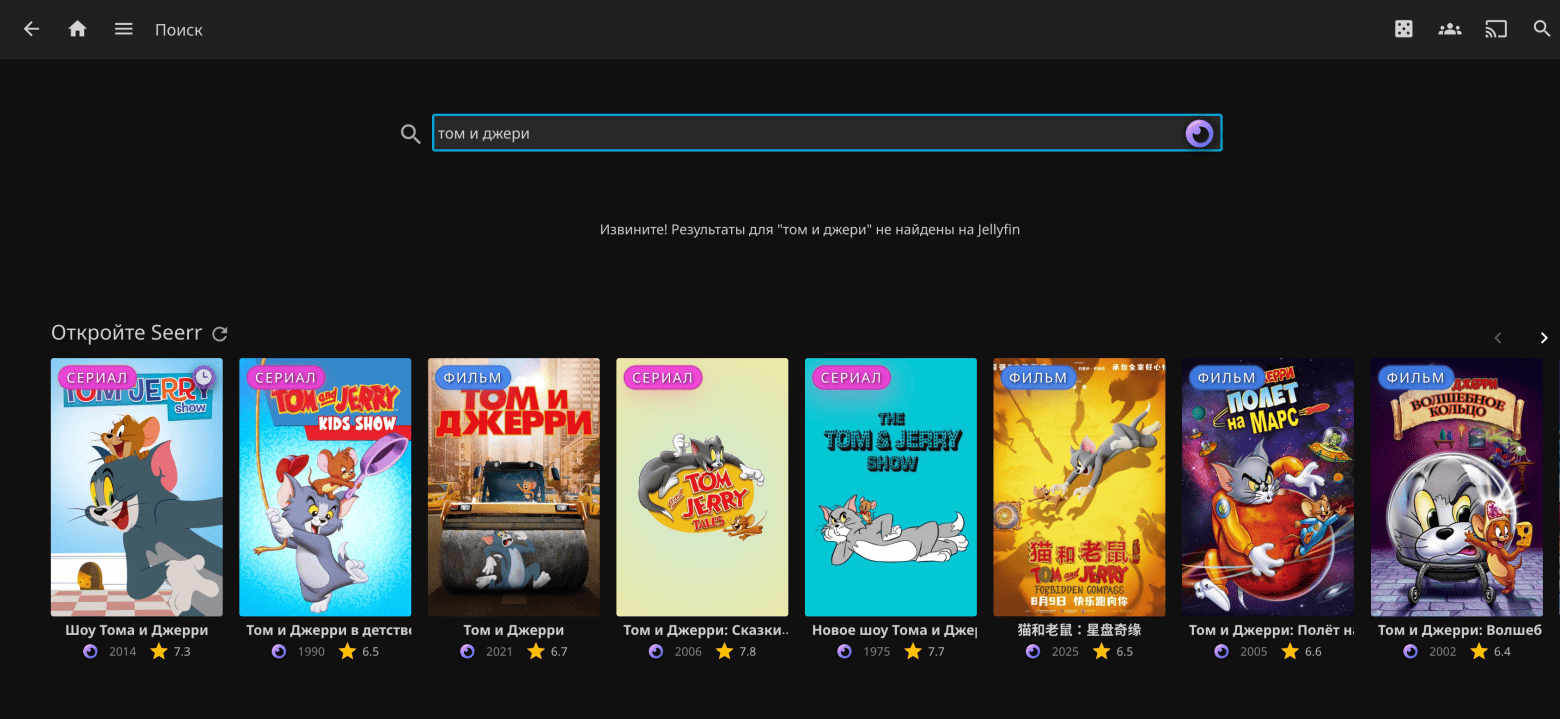Show next Seerr results with right chevron

1544,338
